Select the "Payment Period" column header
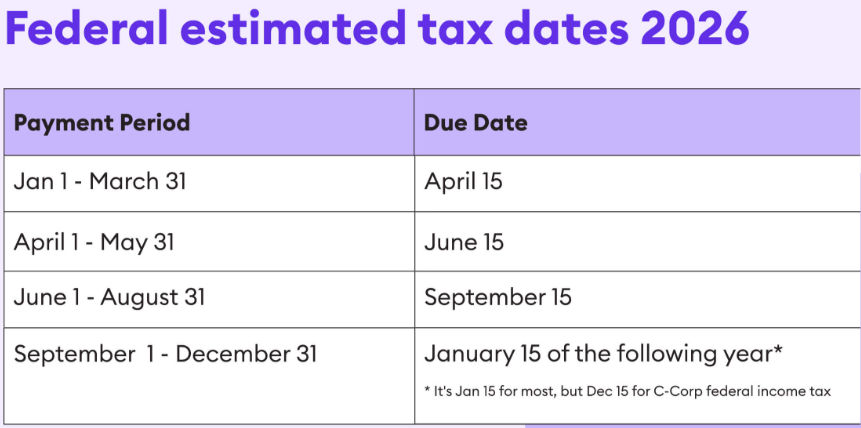 click(x=102, y=123)
